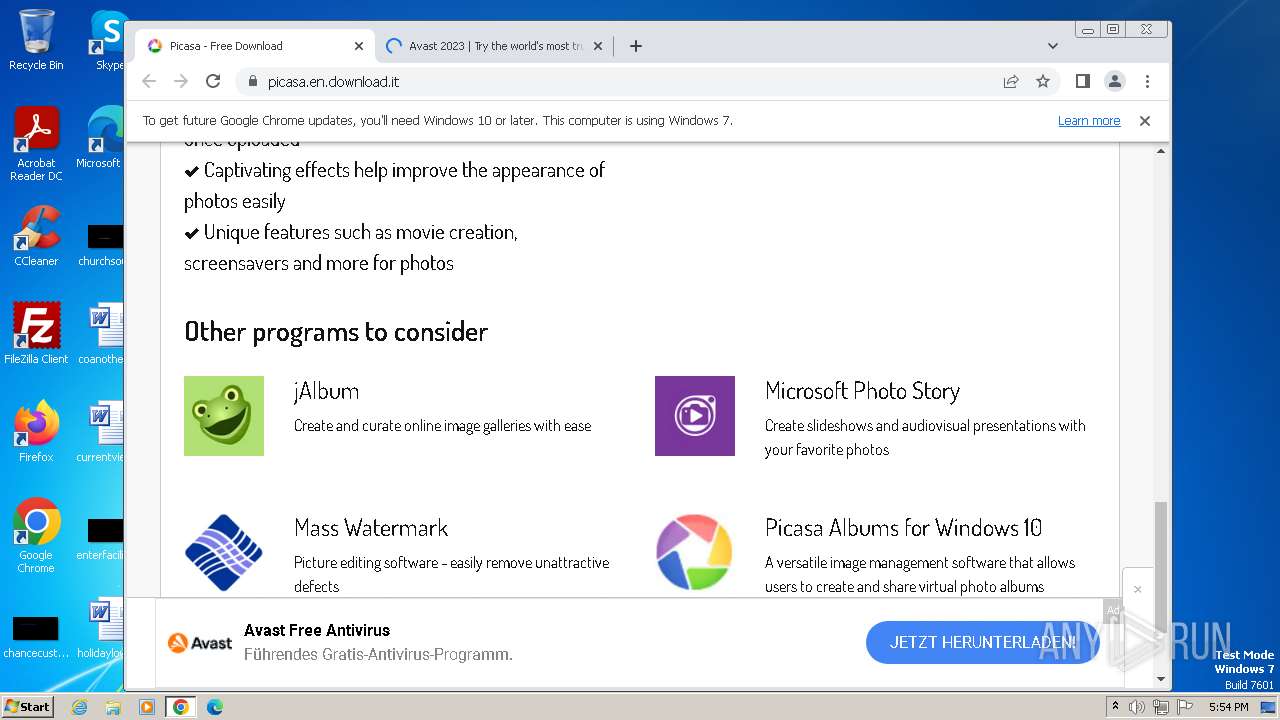Click the taskbar clock showing 5:54 PM

1228,707
